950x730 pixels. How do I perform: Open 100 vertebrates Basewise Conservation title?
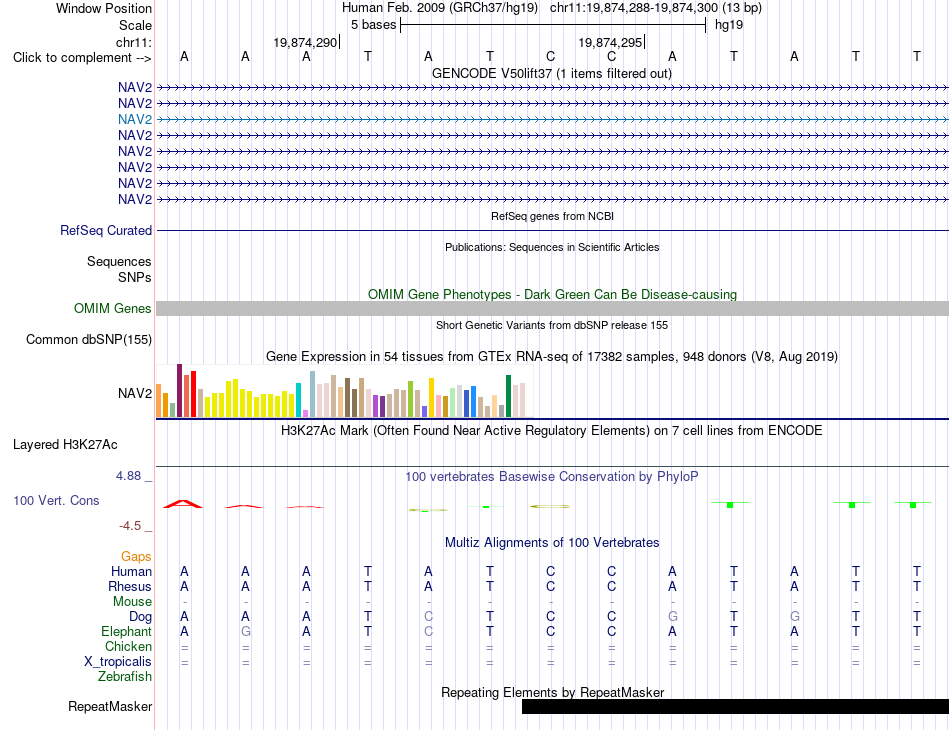click(552, 477)
